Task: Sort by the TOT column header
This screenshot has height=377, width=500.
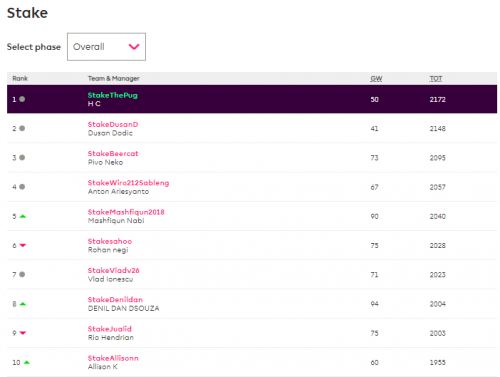Action: 436,79
